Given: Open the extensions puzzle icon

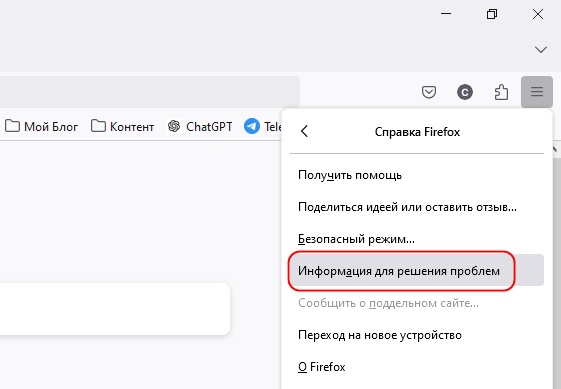Looking at the screenshot, I should click(501, 92).
